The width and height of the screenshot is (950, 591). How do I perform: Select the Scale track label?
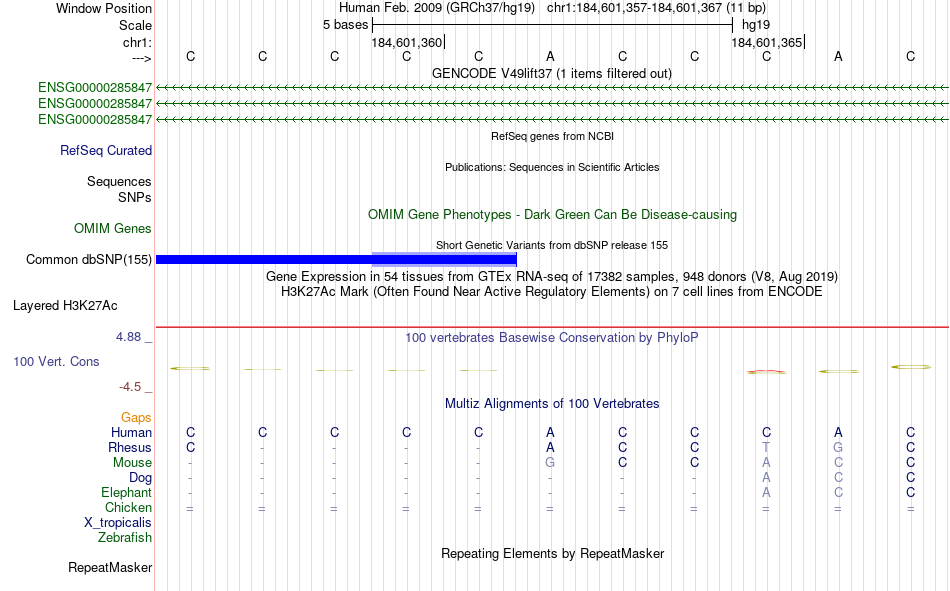click(x=135, y=25)
